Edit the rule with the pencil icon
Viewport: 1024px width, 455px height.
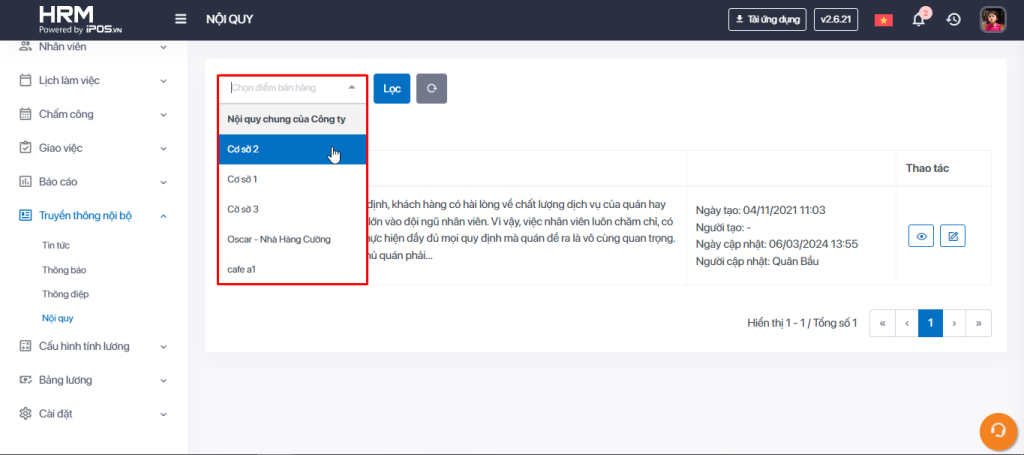point(953,236)
